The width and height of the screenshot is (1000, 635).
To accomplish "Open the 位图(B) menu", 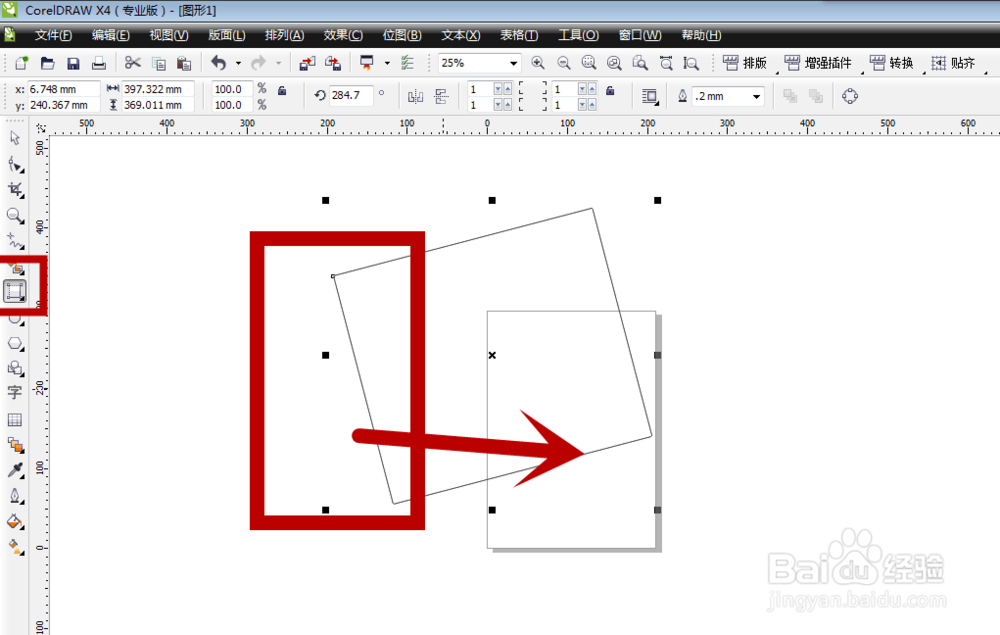I will (x=402, y=35).
